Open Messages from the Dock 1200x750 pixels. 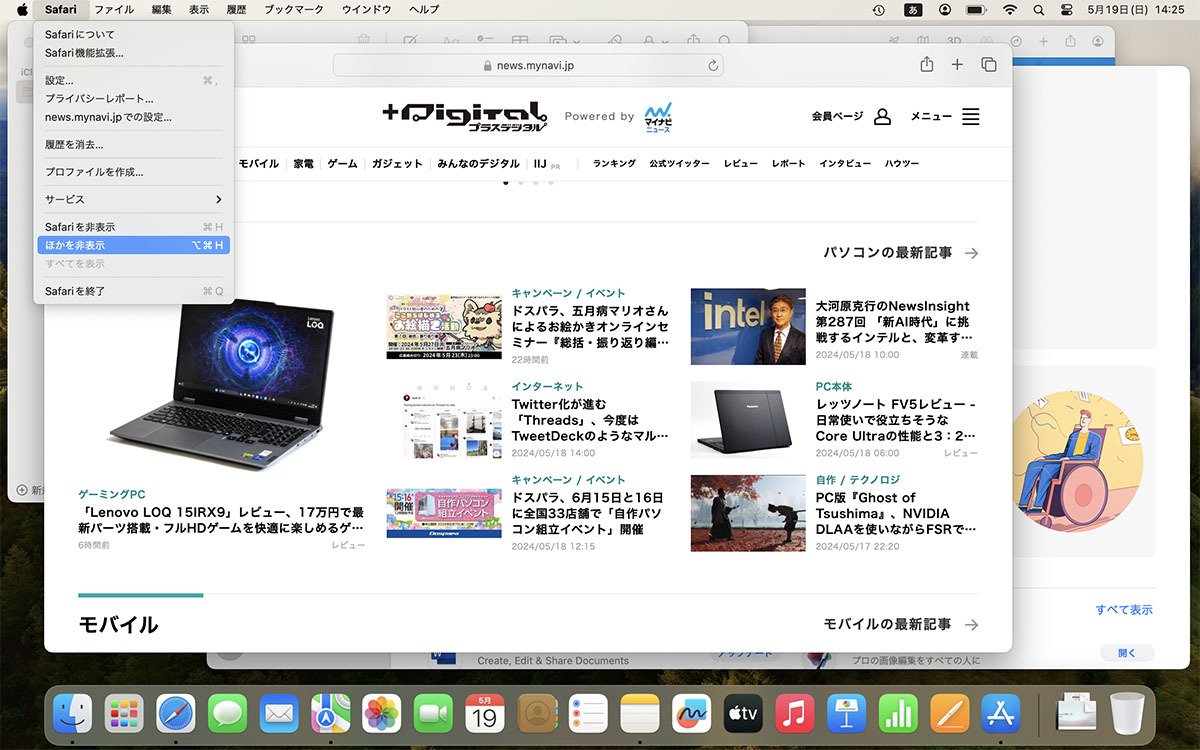click(227, 714)
